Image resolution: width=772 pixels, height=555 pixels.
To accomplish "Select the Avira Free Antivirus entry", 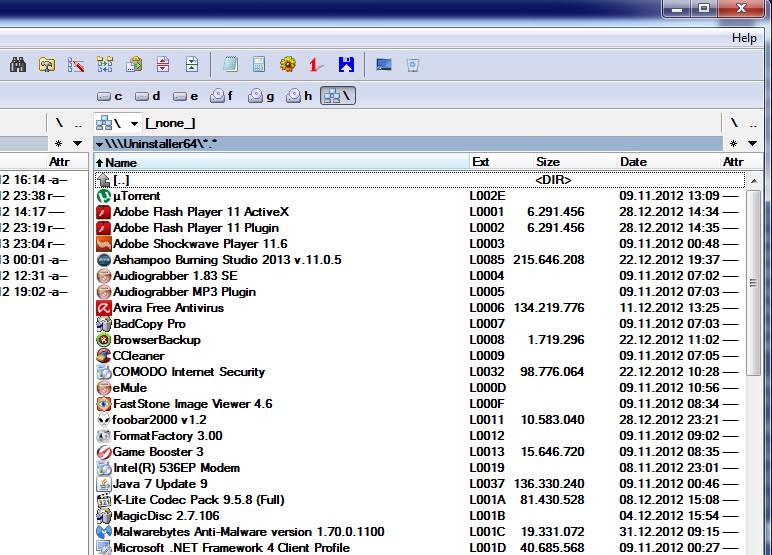I will 167,308.
